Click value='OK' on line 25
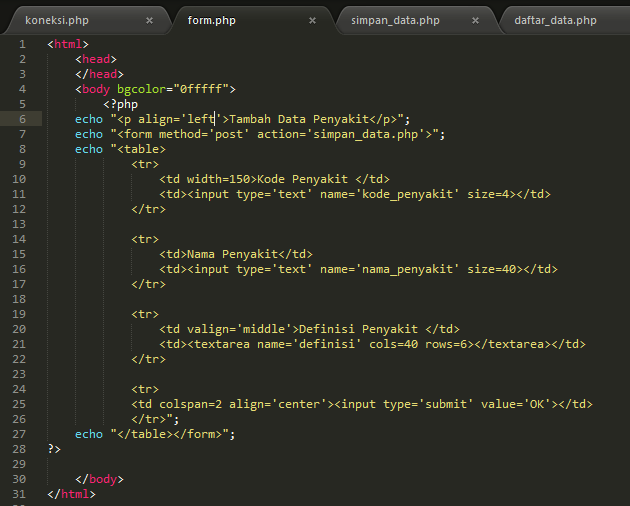 click(516, 404)
